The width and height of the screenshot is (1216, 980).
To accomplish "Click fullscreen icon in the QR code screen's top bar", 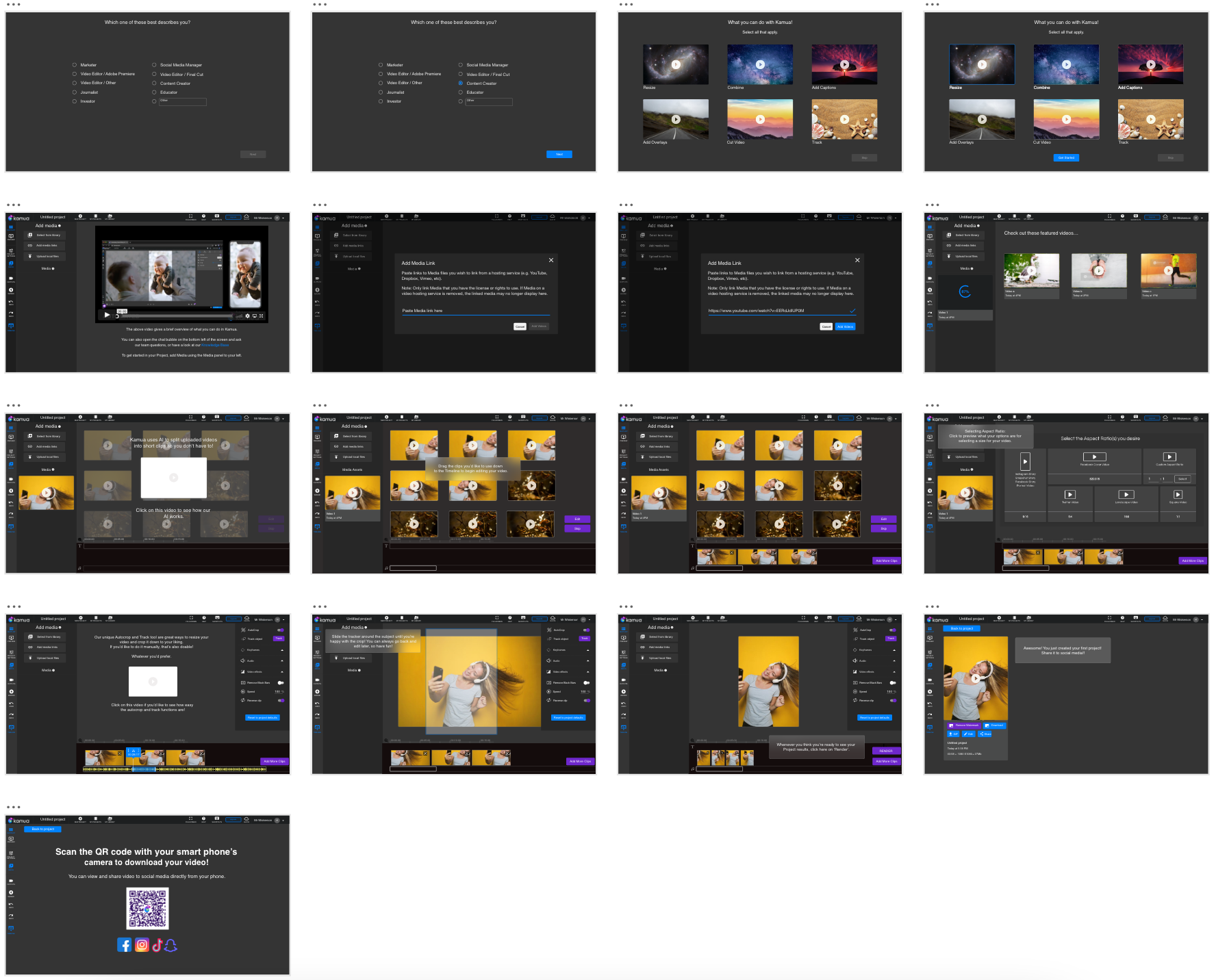I will coord(191,818).
